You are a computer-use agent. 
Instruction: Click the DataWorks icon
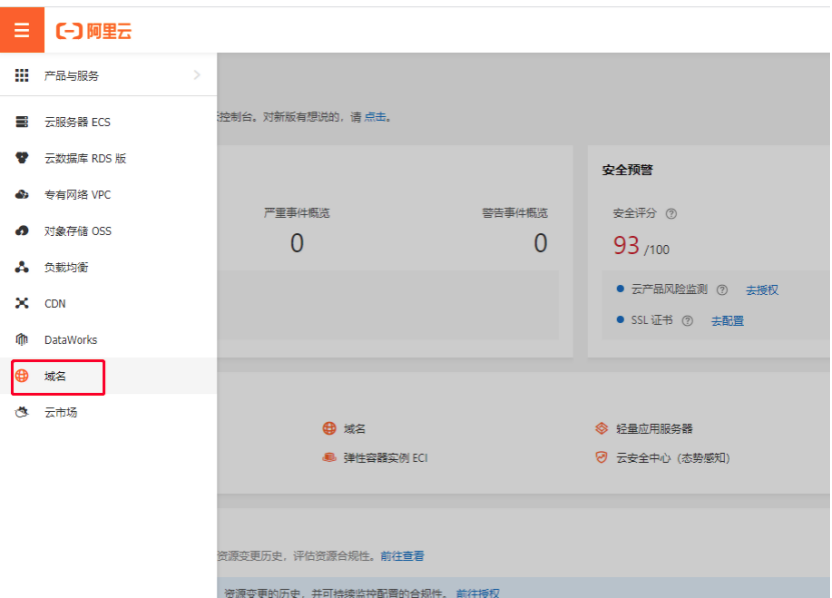coord(22,340)
